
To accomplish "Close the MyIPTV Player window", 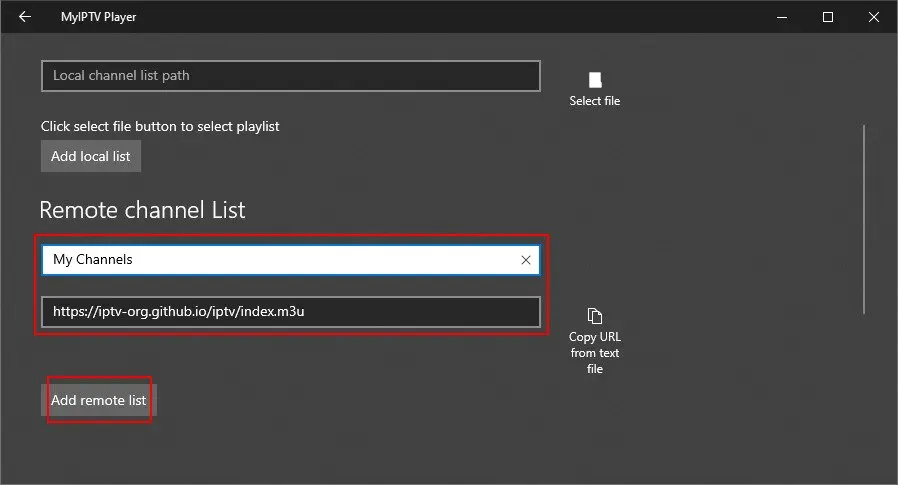I will pos(873,17).
